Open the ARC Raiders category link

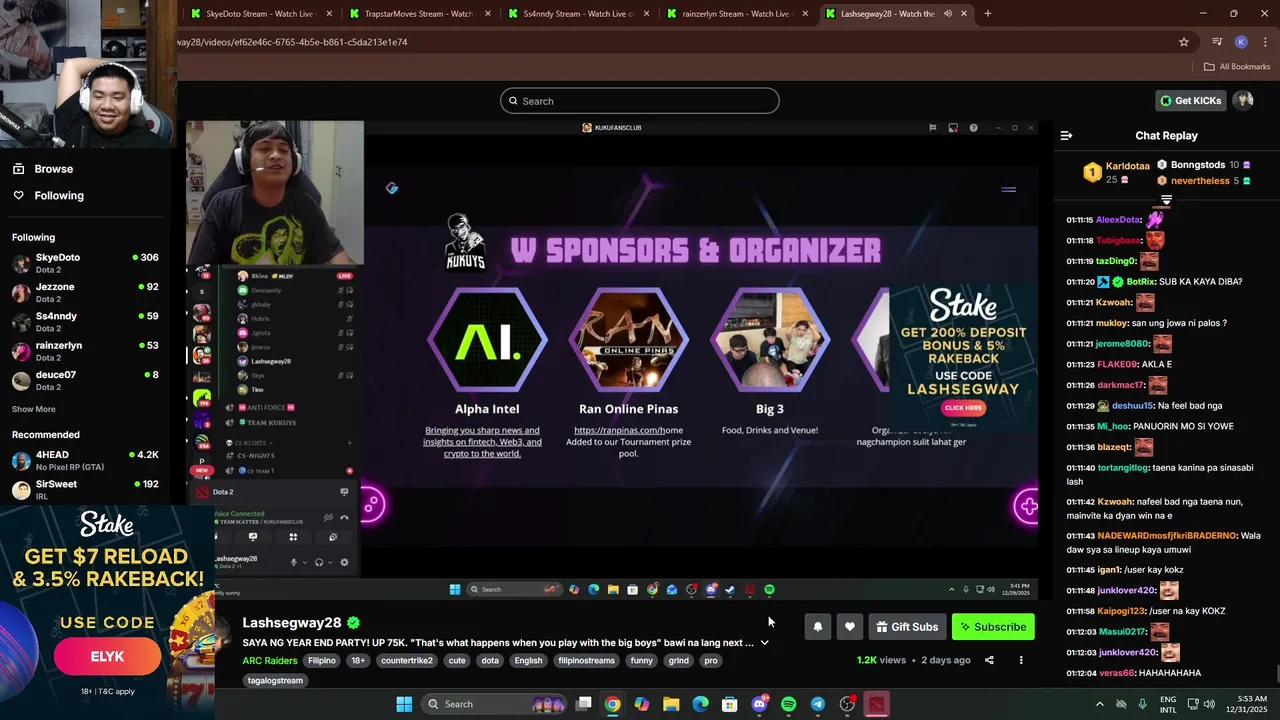click(x=270, y=661)
